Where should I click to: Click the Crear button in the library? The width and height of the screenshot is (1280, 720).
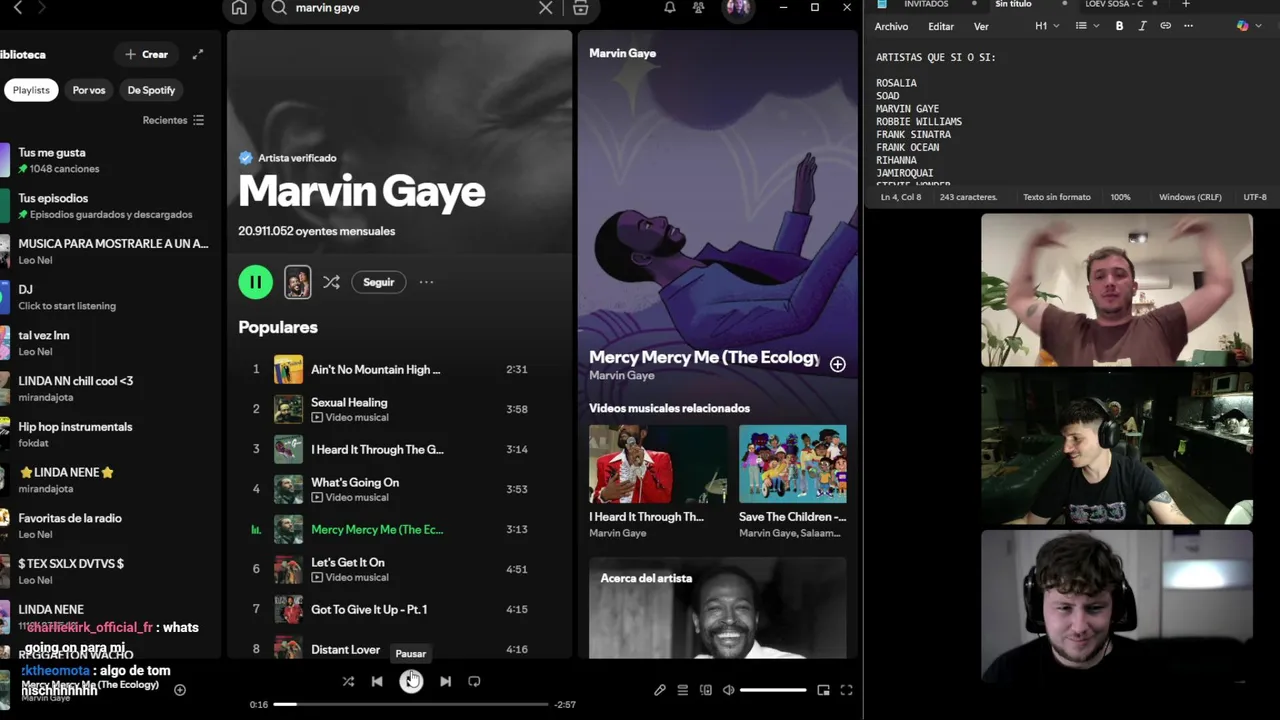[x=146, y=54]
